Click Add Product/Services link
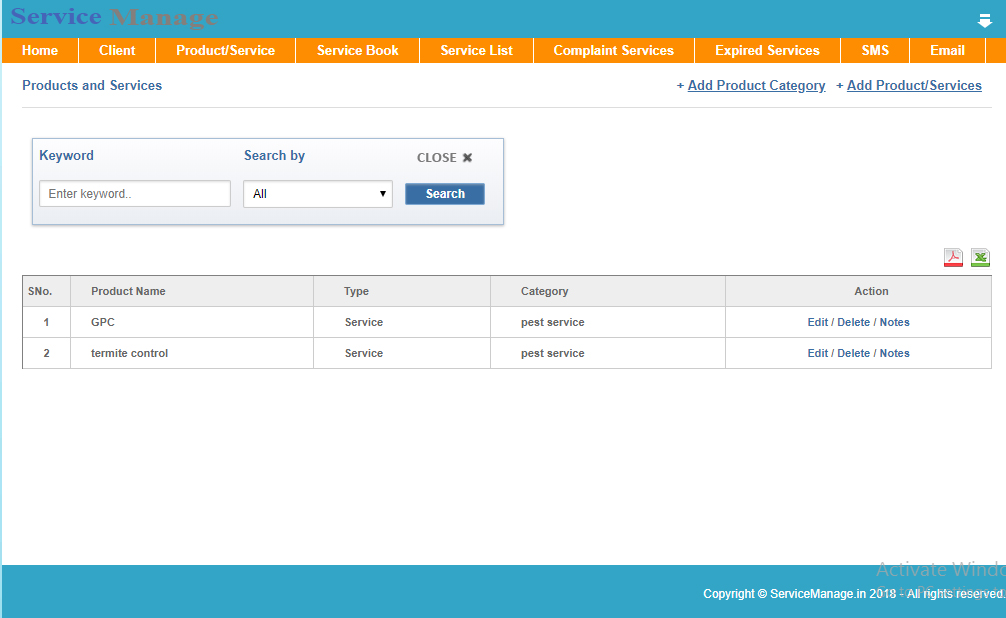The width and height of the screenshot is (1006, 618). tap(914, 86)
